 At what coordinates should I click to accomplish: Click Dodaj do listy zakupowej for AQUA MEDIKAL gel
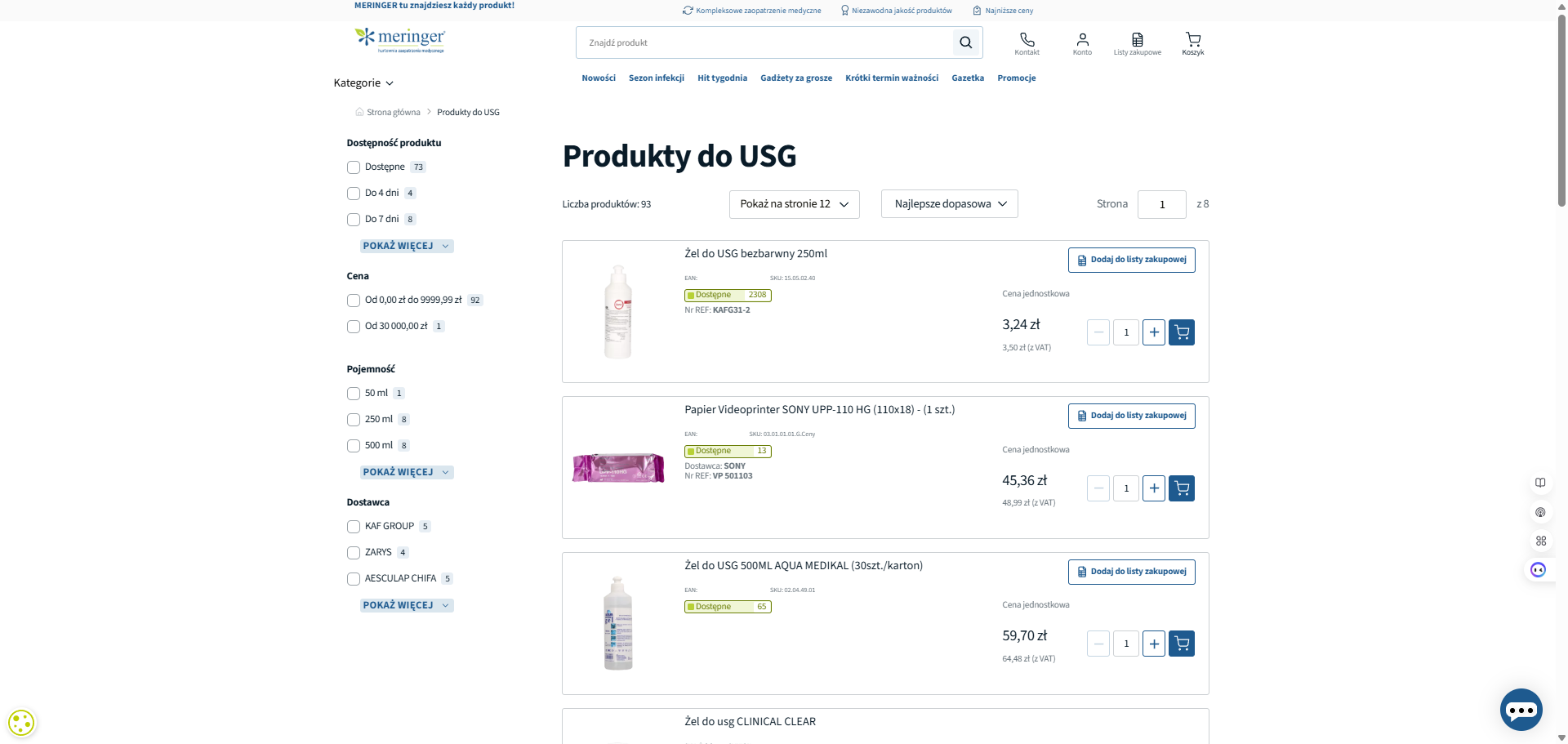(1132, 572)
